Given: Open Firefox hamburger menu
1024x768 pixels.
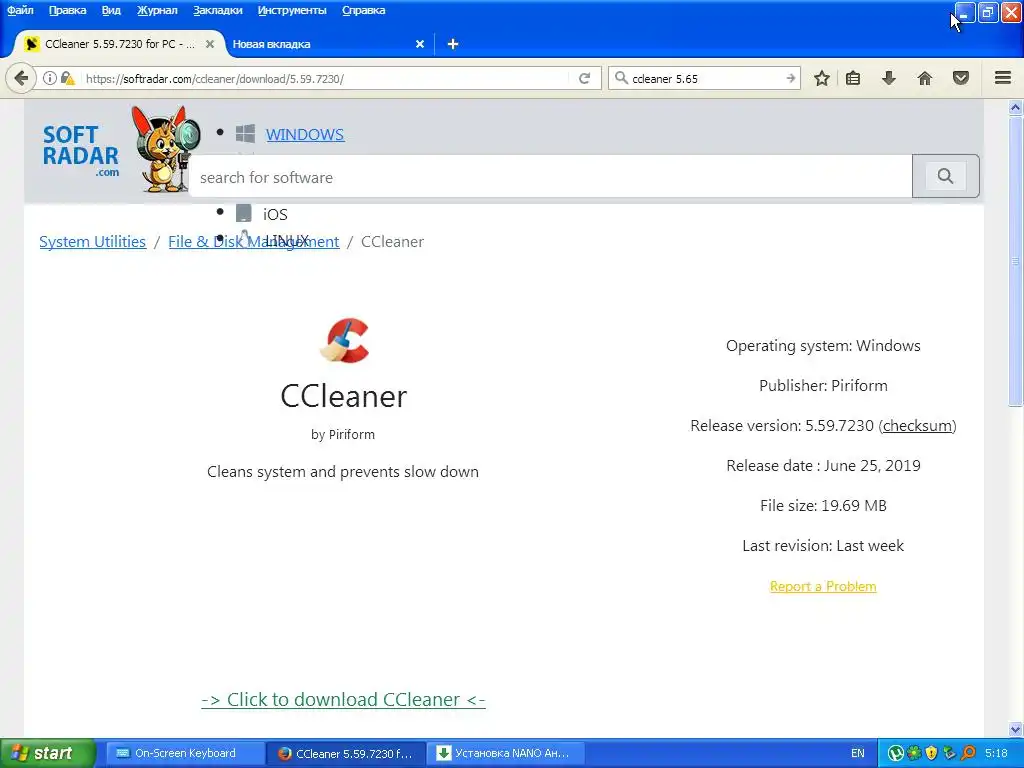Looking at the screenshot, I should 1002,78.
